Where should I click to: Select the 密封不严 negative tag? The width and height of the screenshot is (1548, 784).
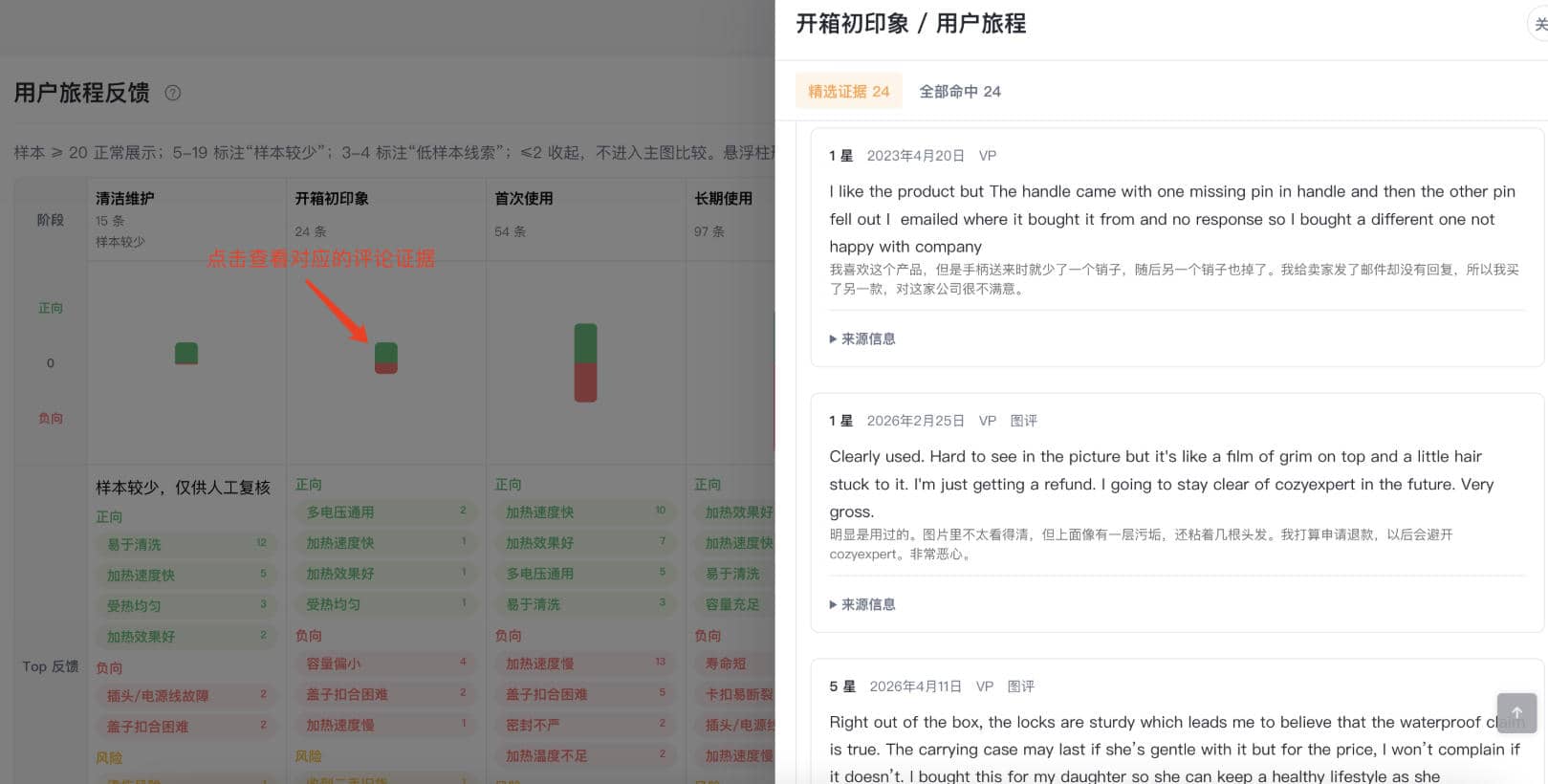coord(584,725)
